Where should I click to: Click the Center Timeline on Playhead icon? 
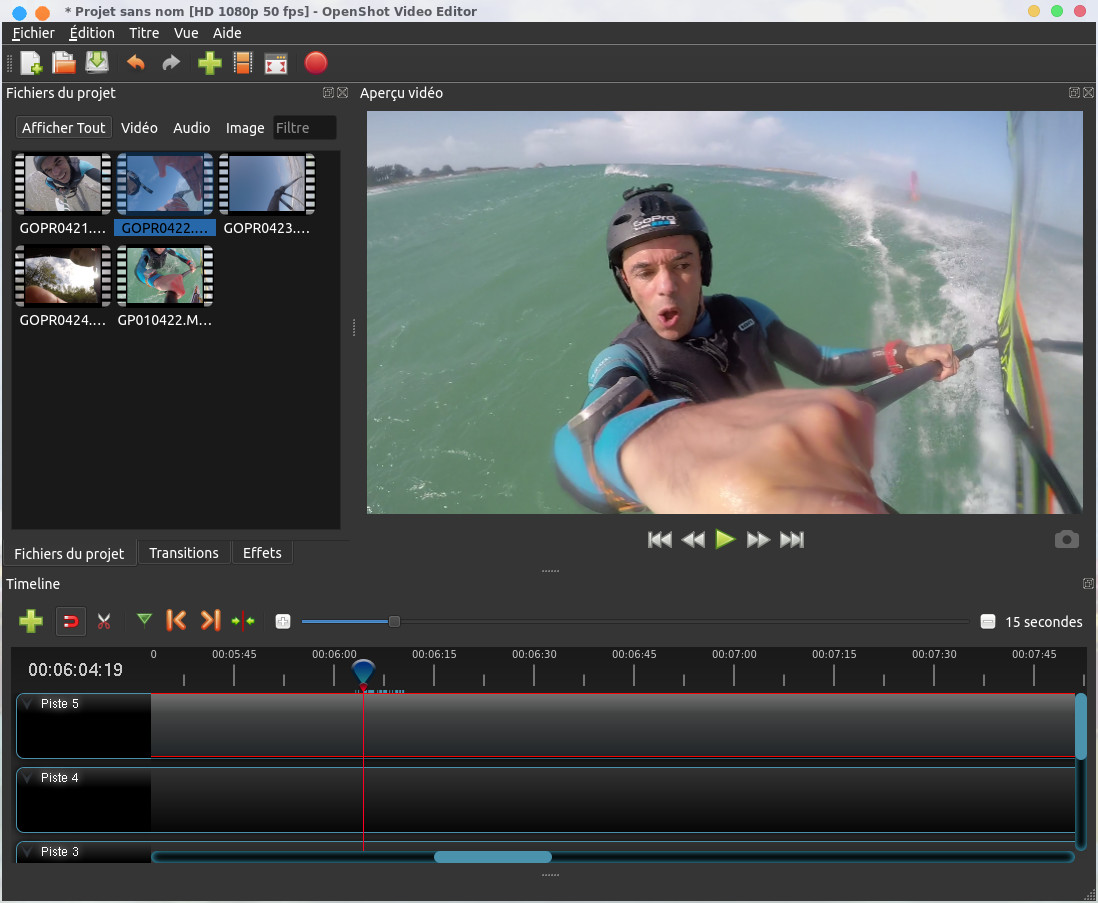243,621
